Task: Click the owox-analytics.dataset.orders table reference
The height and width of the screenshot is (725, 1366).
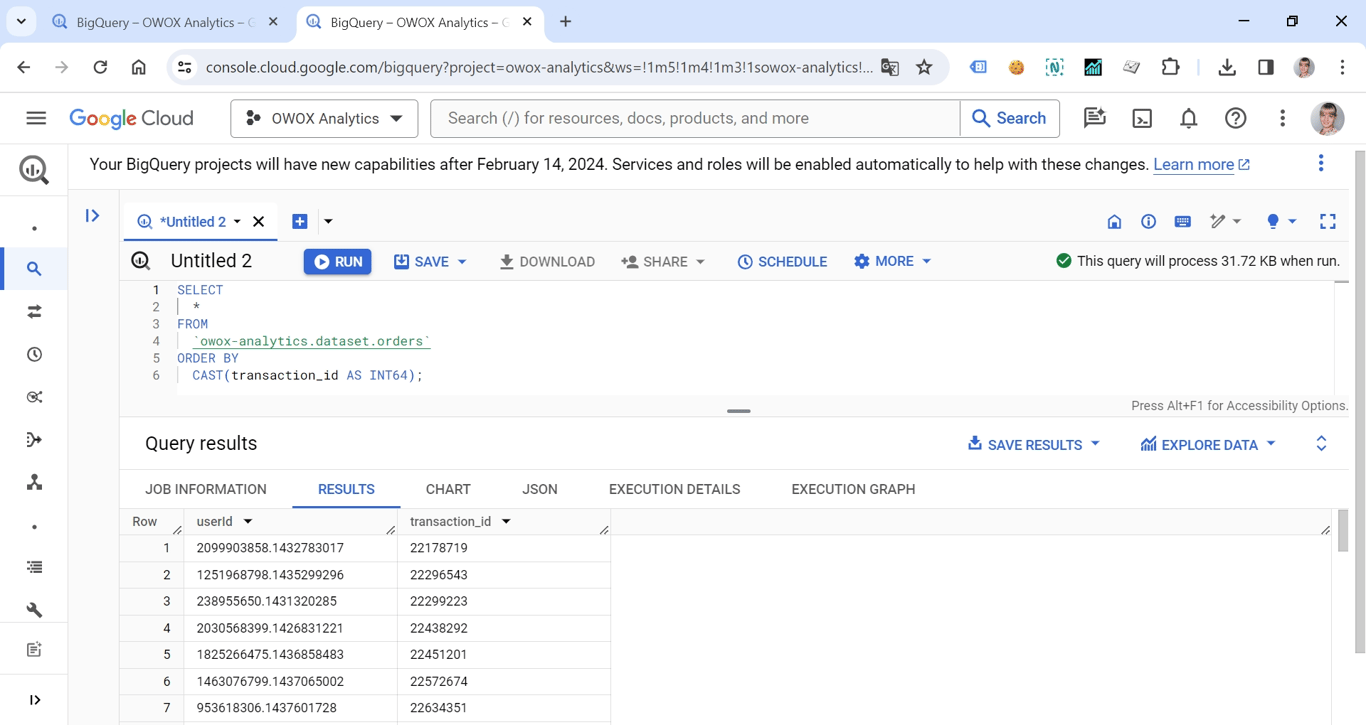Action: click(x=311, y=341)
